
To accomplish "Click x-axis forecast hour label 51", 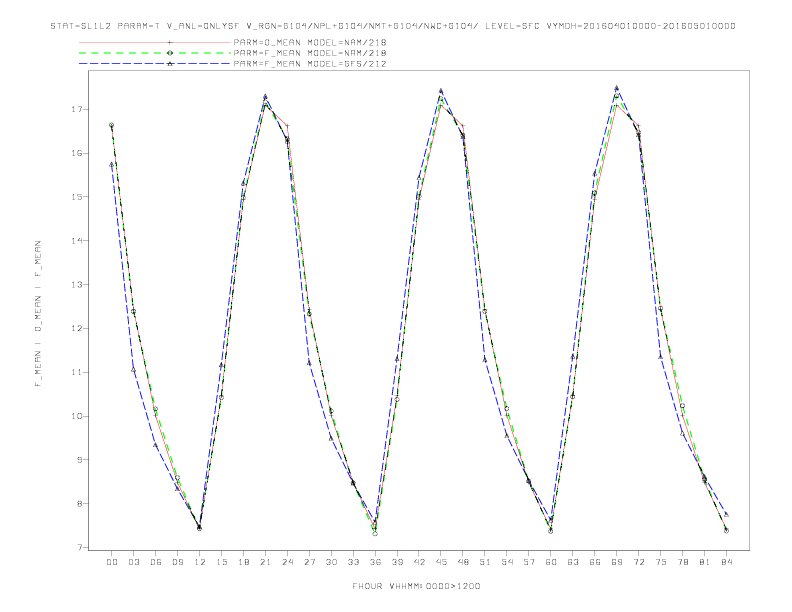I will [485, 562].
